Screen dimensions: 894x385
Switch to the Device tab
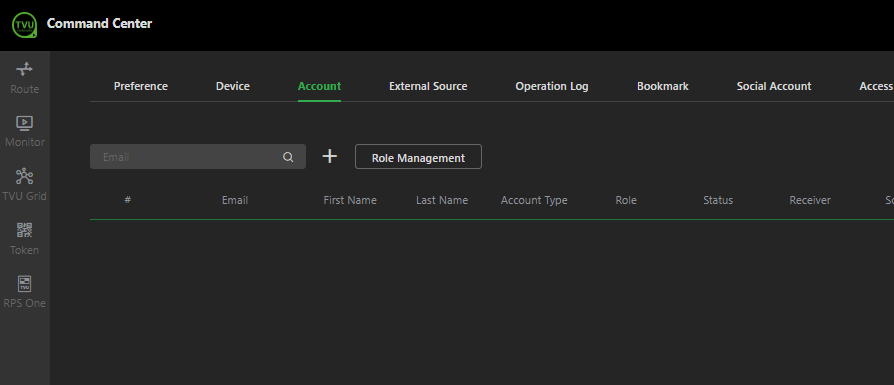point(233,86)
